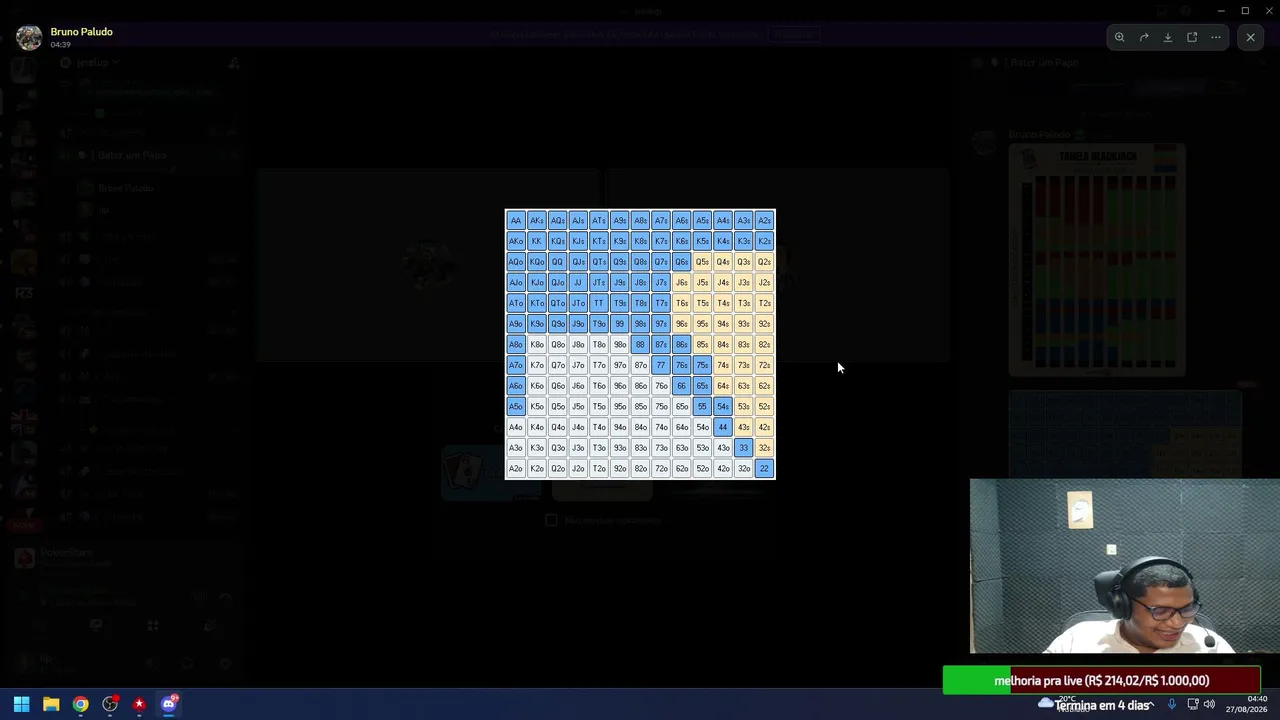Image resolution: width=1280 pixels, height=720 pixels.
Task: Open PokerStars from the taskbar
Action: click(139, 704)
